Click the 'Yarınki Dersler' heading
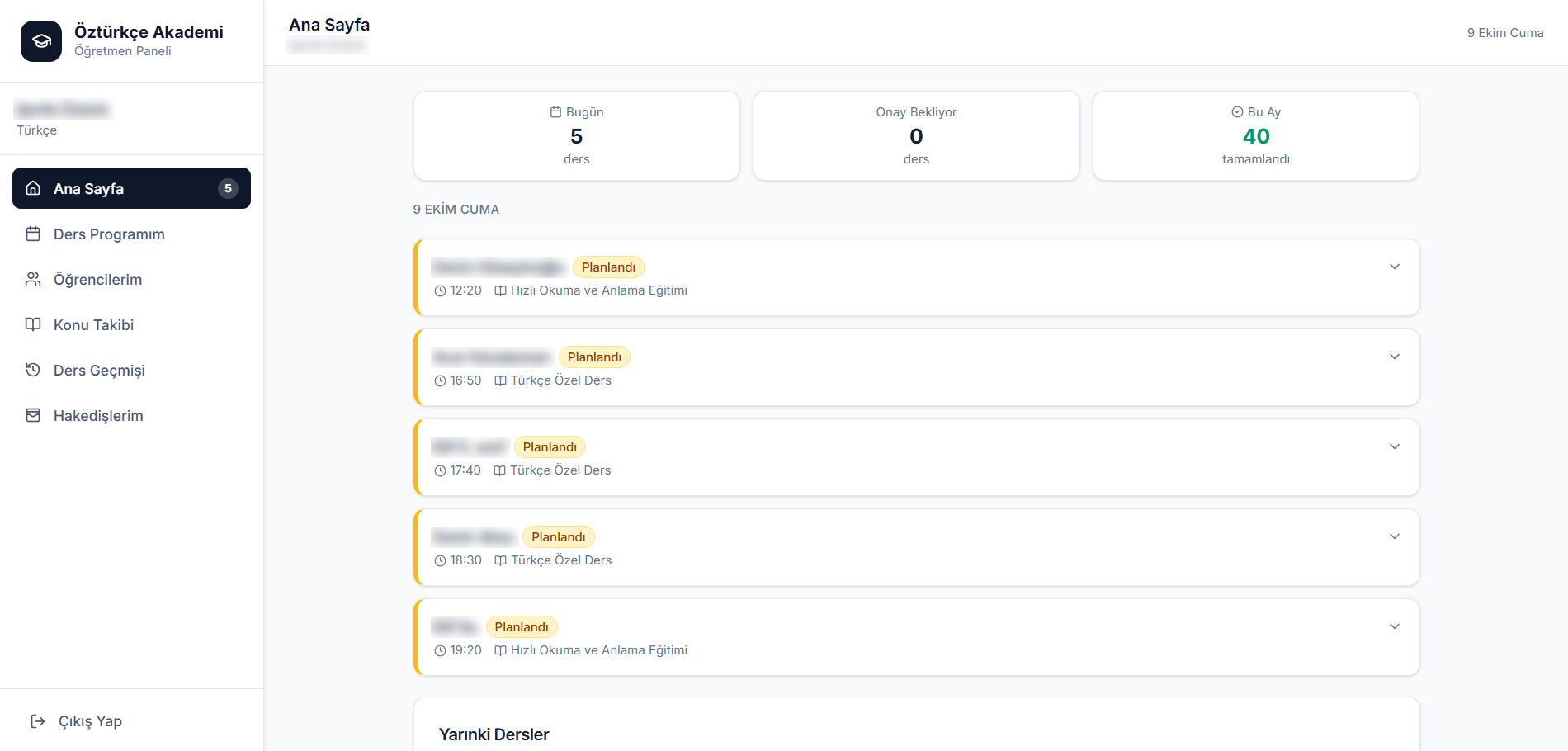The width and height of the screenshot is (1568, 751). pos(494,734)
